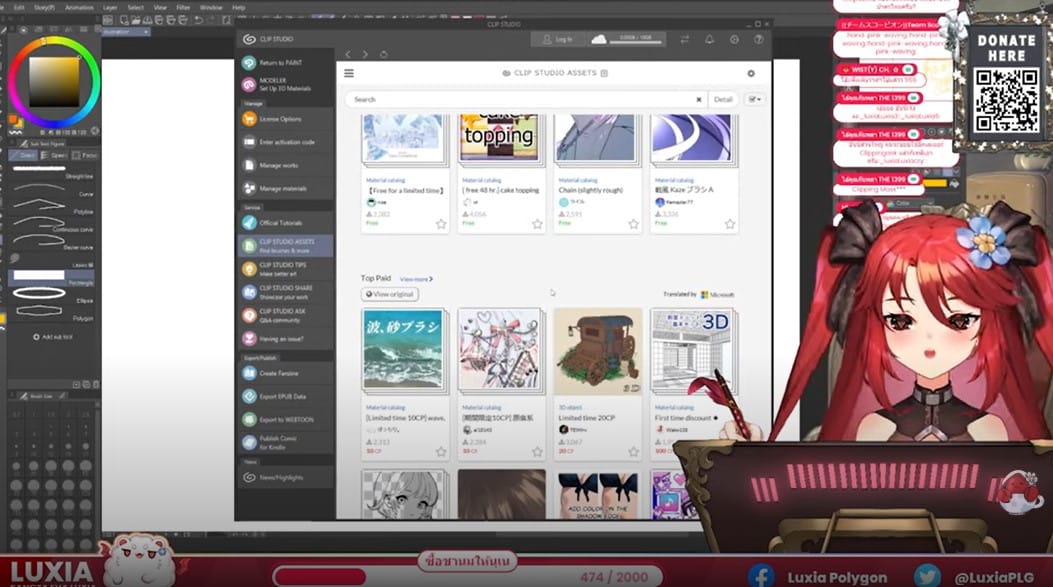Image resolution: width=1053 pixels, height=587 pixels.
Task: Select the Ellipse sub tool
Action: 52,295
